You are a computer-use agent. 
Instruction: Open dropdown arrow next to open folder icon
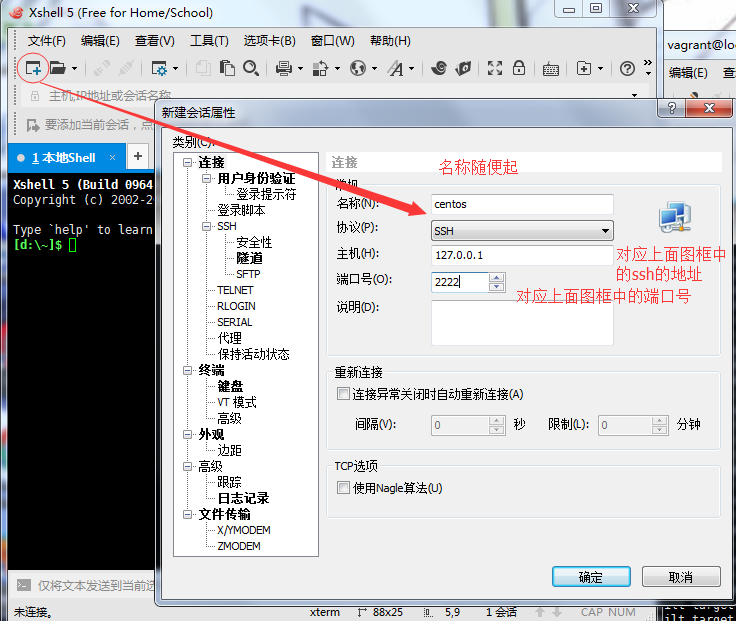point(75,69)
